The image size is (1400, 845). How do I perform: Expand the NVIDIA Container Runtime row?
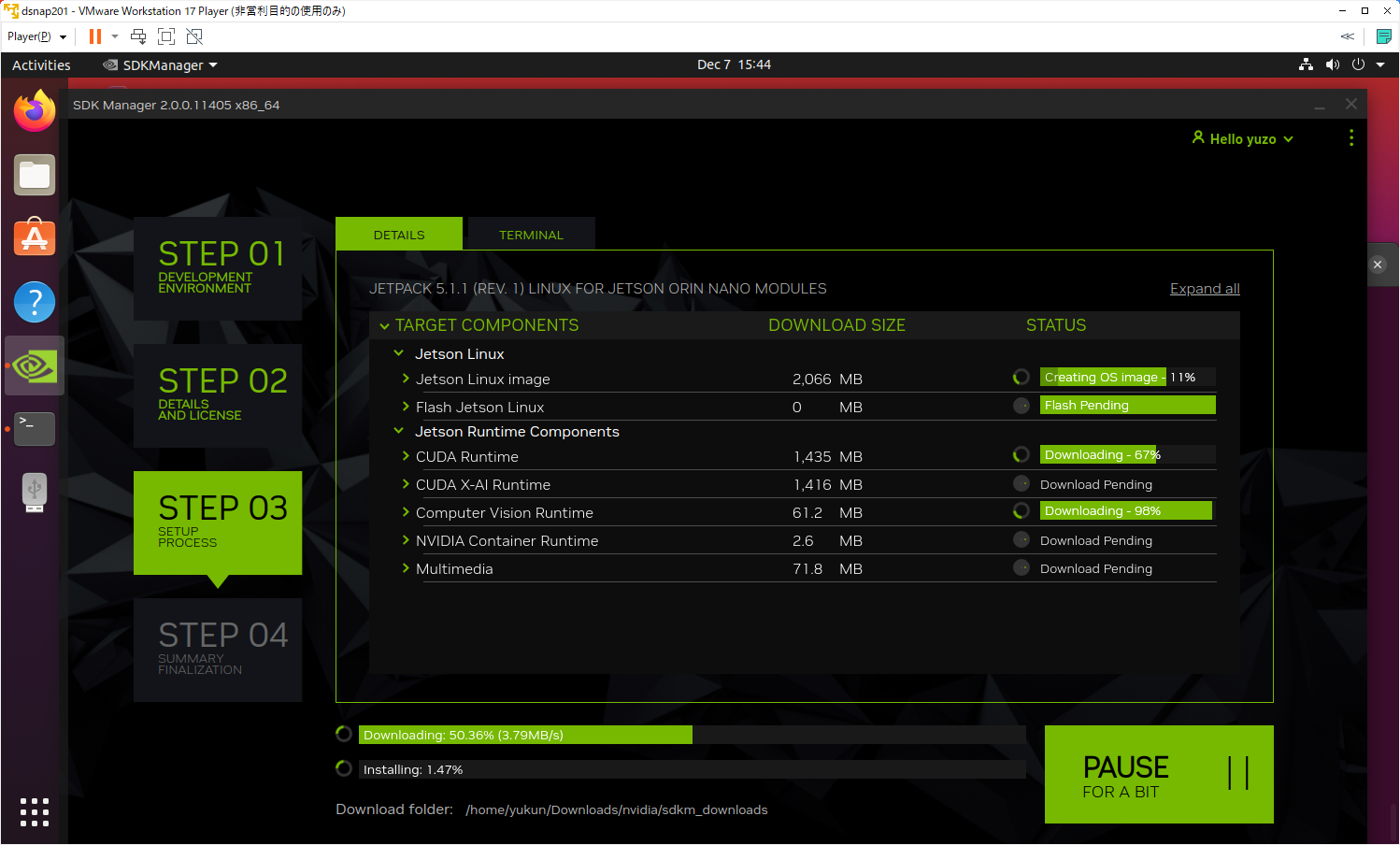coord(406,540)
